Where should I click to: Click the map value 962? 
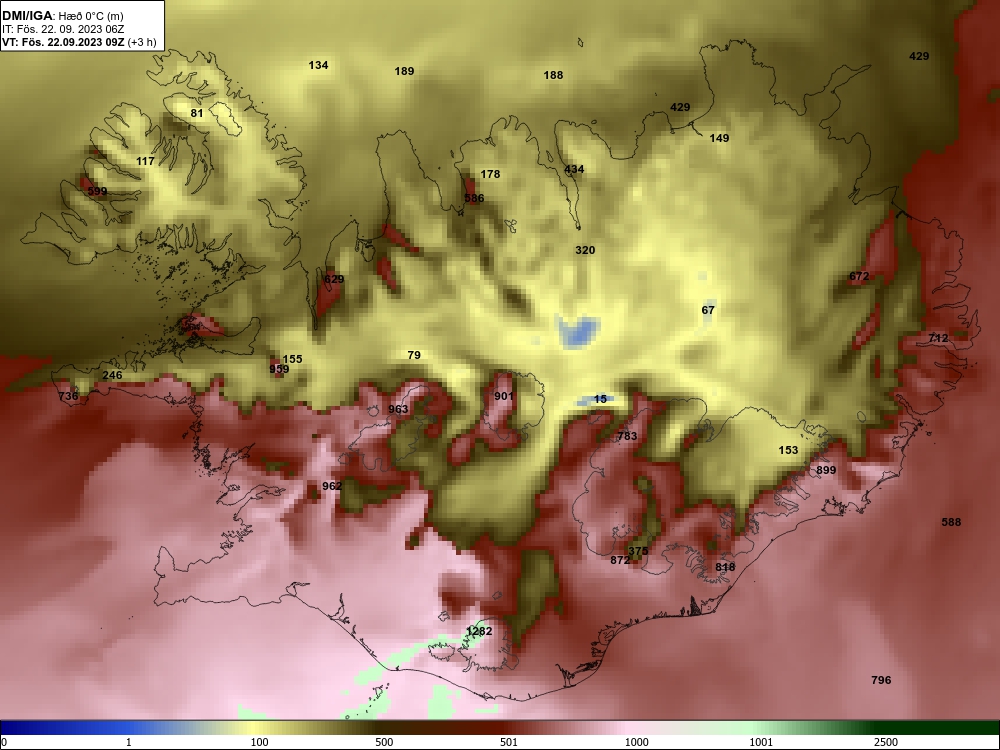coord(332,486)
